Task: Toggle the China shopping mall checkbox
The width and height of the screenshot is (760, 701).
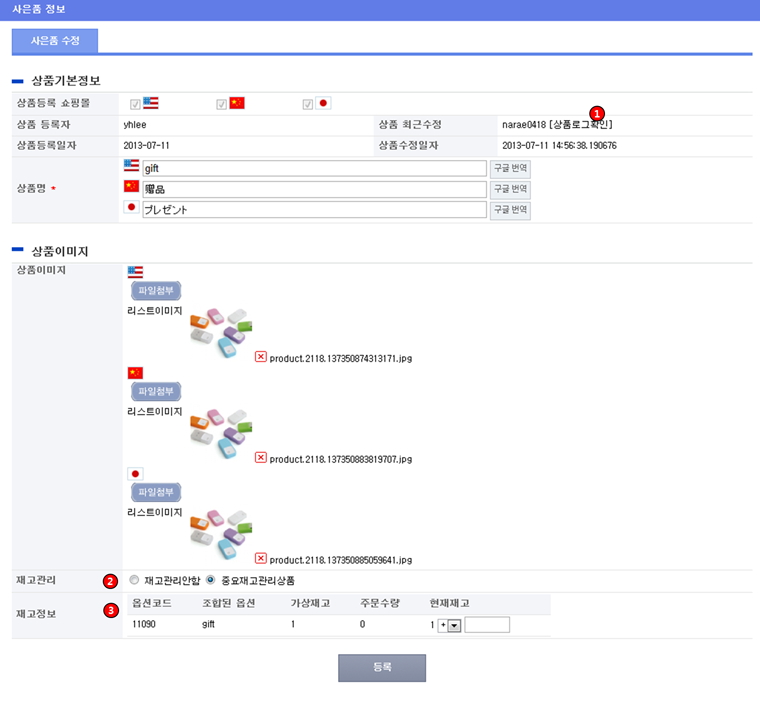Action: (x=222, y=103)
